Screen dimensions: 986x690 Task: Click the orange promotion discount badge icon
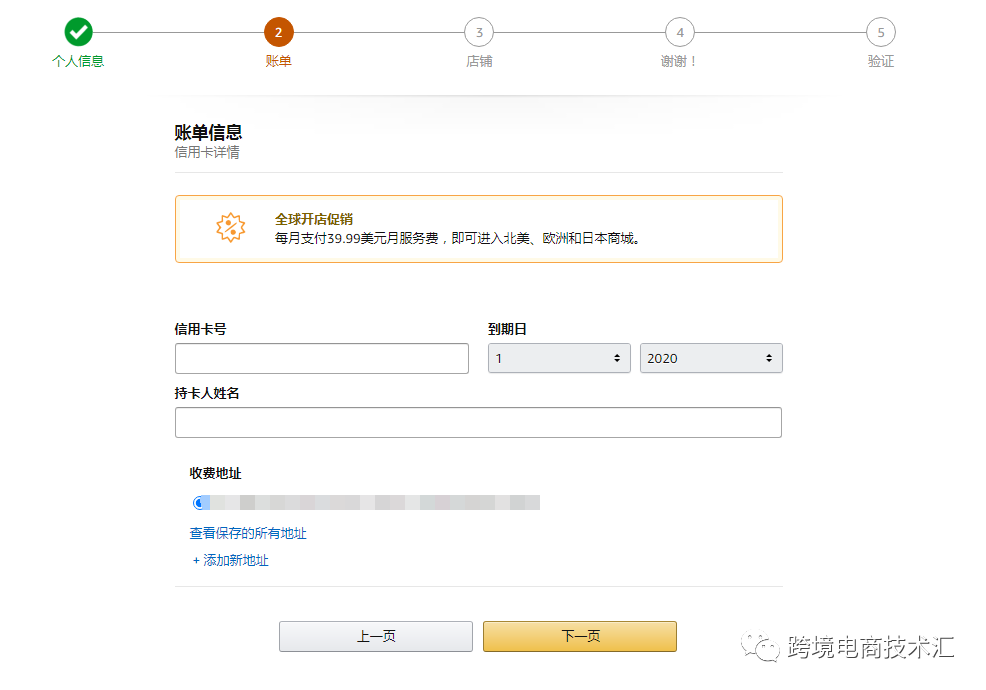pos(231,227)
